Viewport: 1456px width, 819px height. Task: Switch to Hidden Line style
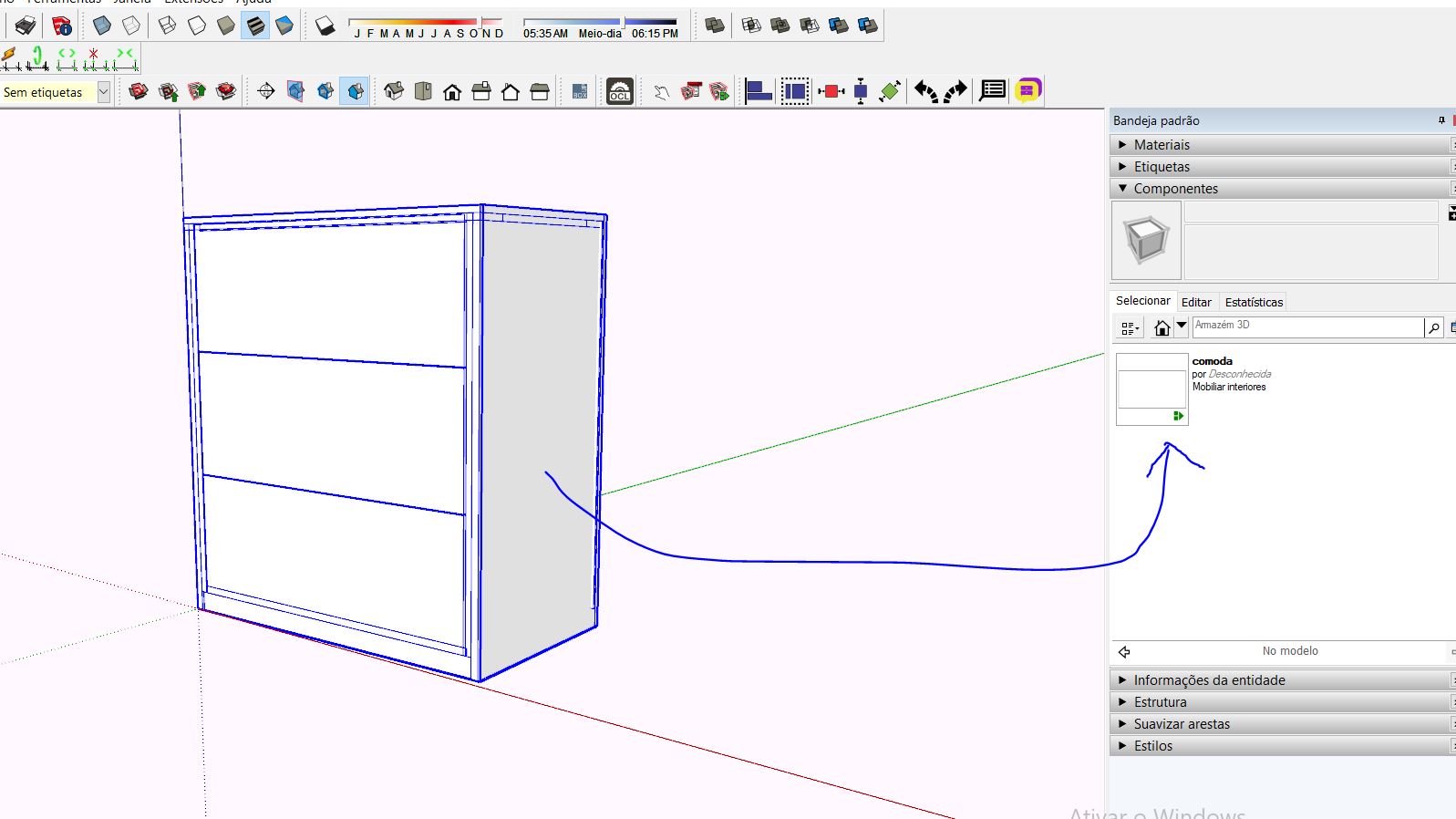(197, 26)
